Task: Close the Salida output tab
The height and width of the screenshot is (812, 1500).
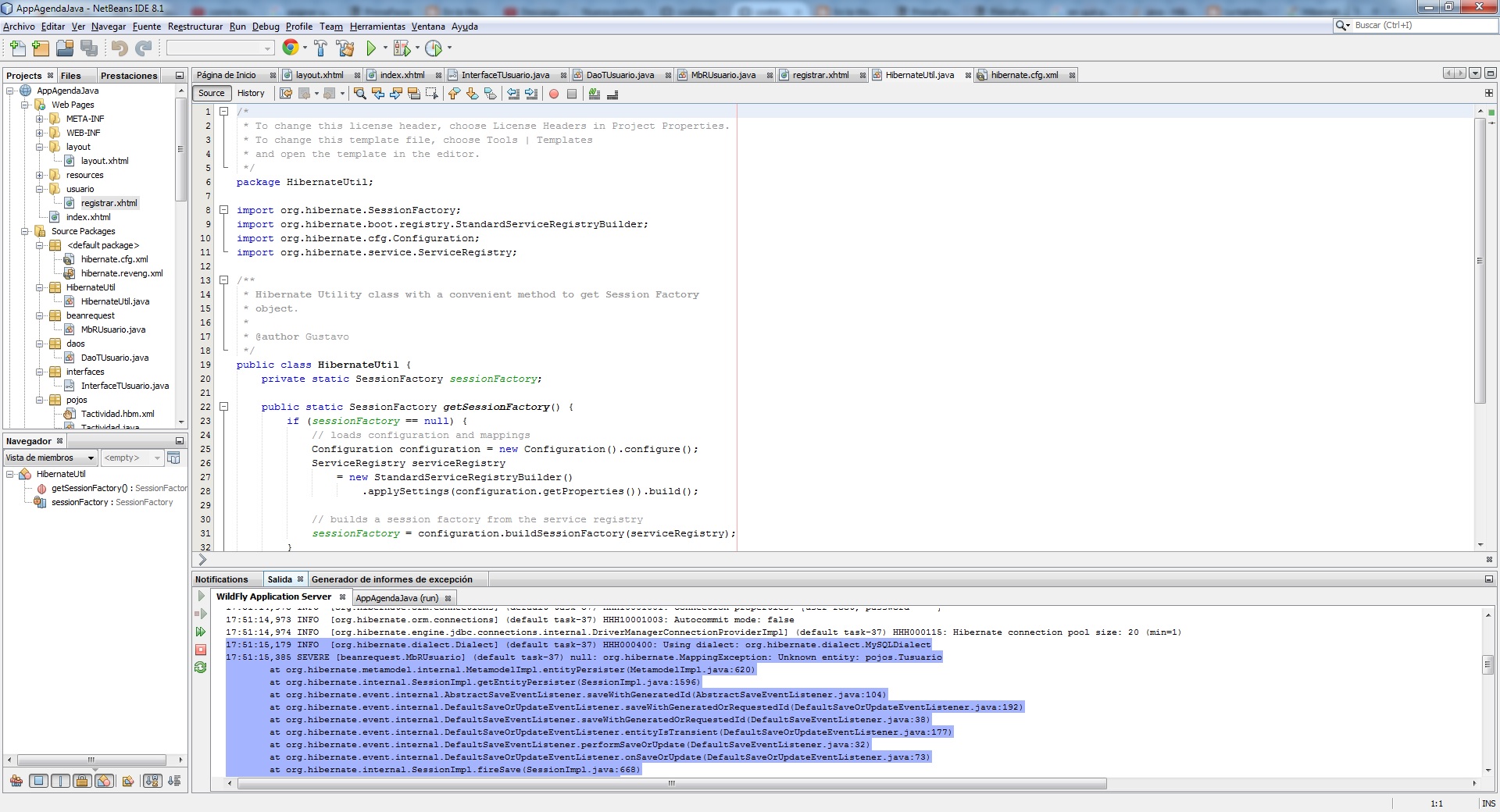Action: click(x=300, y=579)
